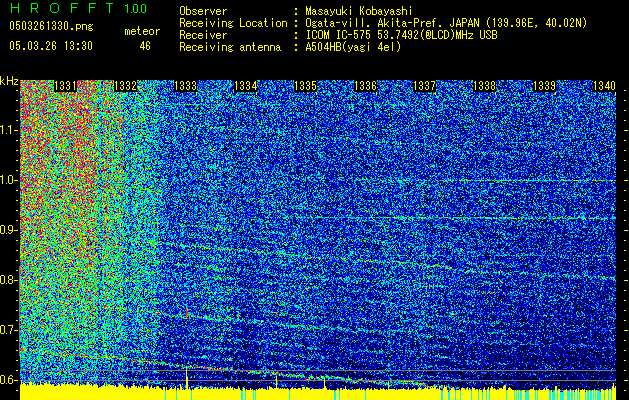Select the 1334 time marker
This screenshot has width=629, height=400.
pos(246,86)
